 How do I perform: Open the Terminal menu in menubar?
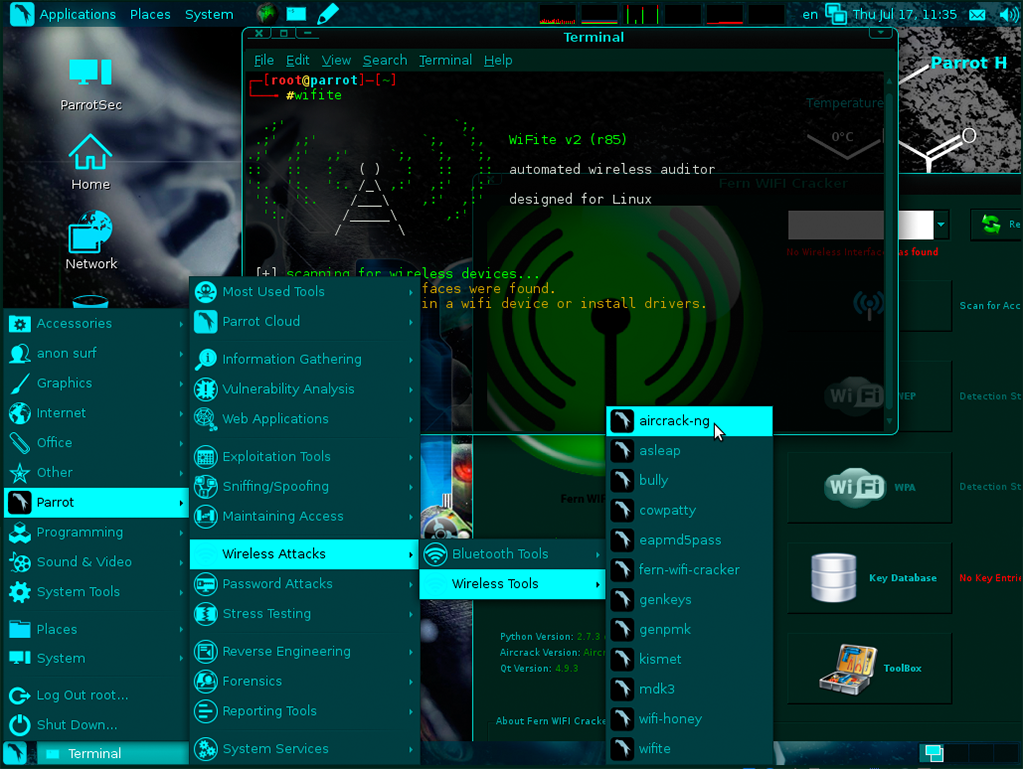tap(445, 61)
